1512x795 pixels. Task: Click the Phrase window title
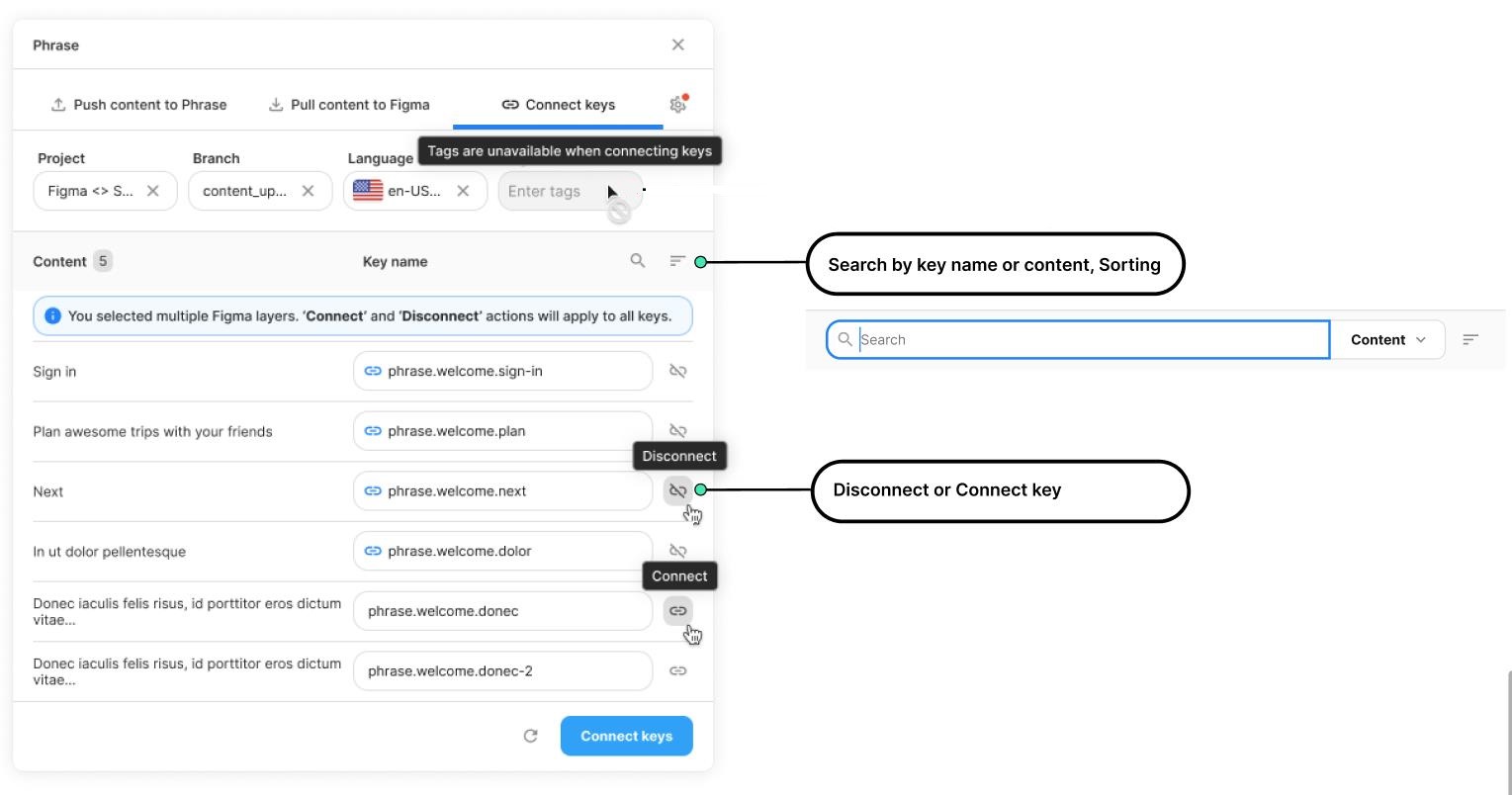pyautogui.click(x=55, y=45)
